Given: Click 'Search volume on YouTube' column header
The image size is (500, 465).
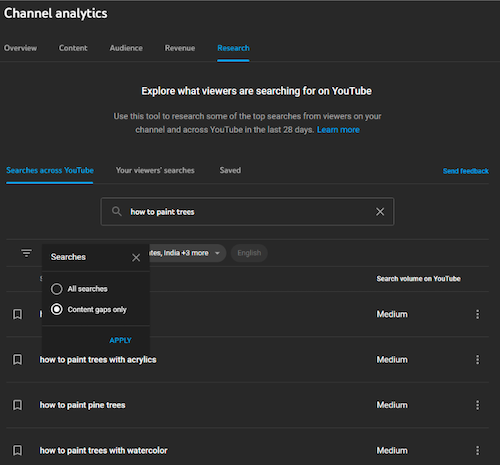Looking at the screenshot, I should (418, 279).
